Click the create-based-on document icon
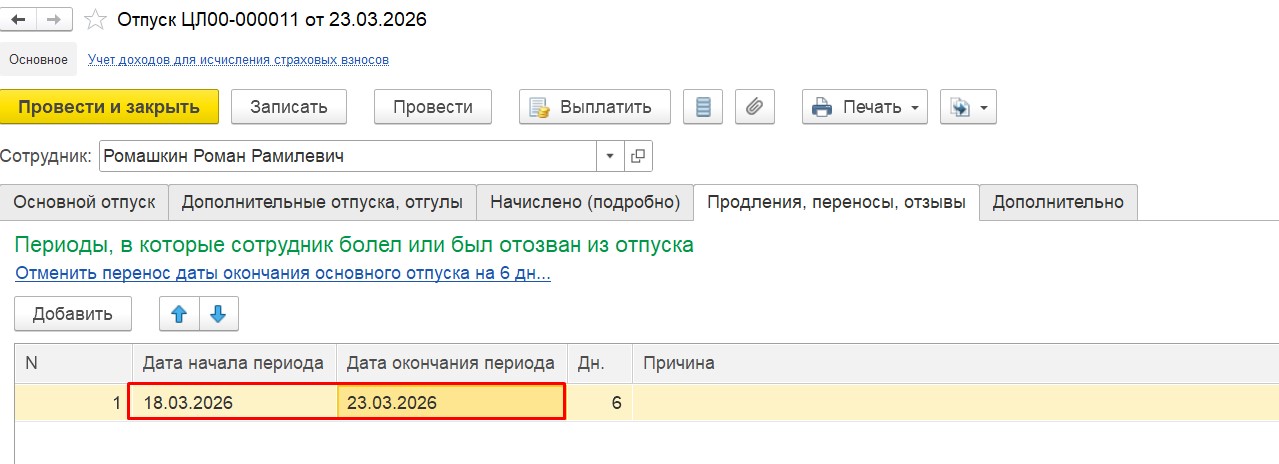This screenshot has height=464, width=1279. pyautogui.click(x=961, y=107)
